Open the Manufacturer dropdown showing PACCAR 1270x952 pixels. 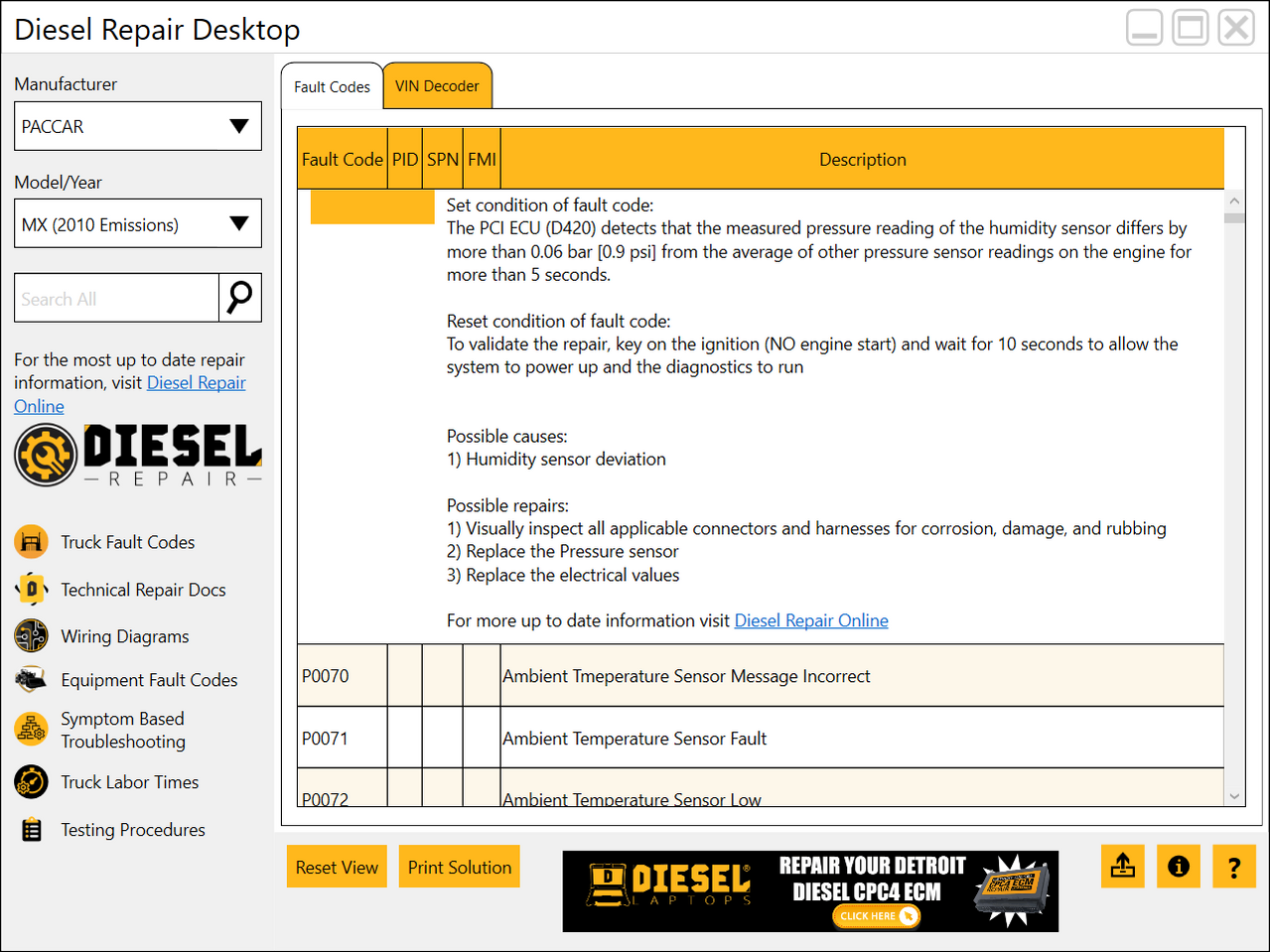tap(137, 126)
